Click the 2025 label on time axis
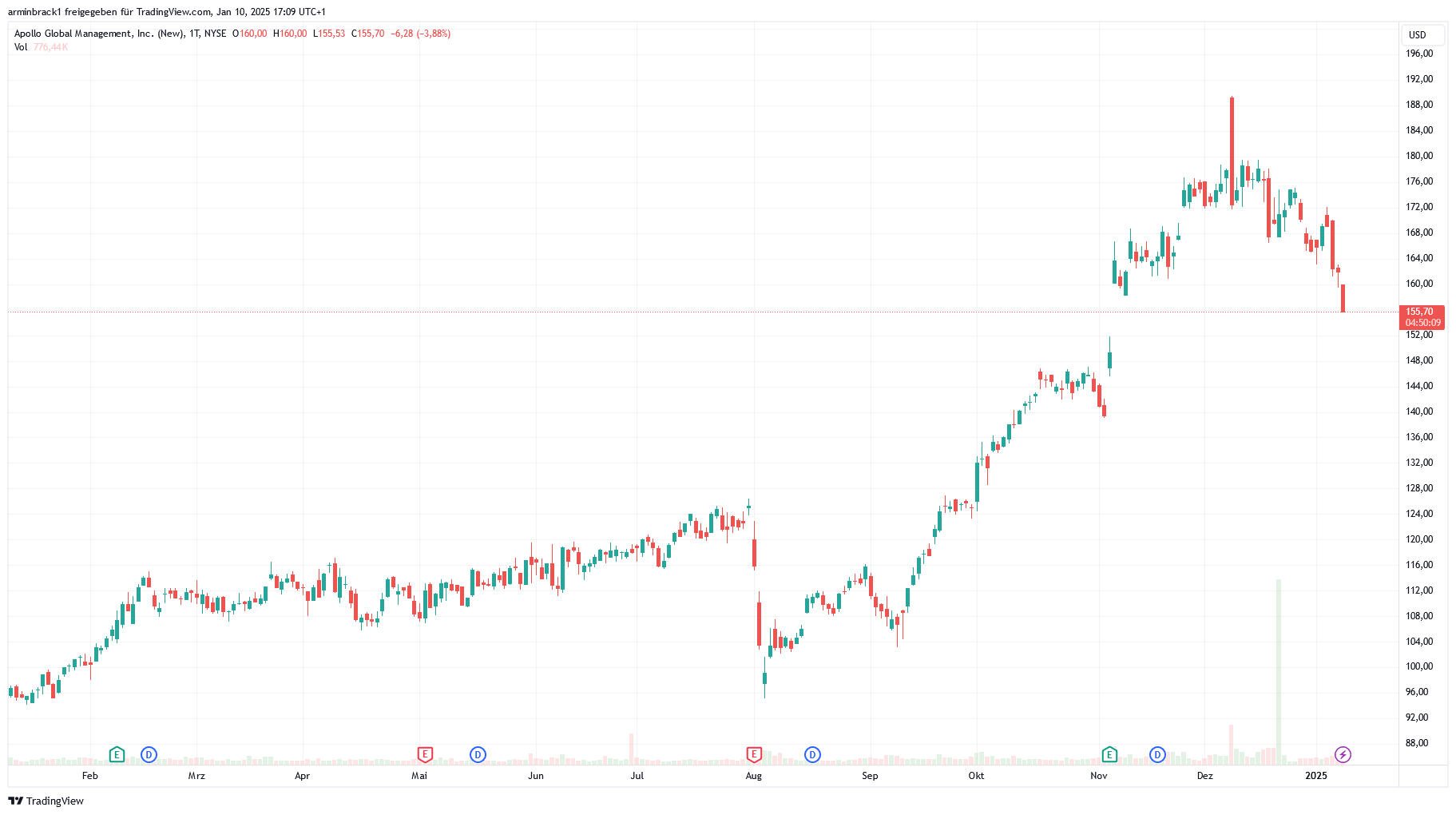1456x815 pixels. pos(1316,776)
